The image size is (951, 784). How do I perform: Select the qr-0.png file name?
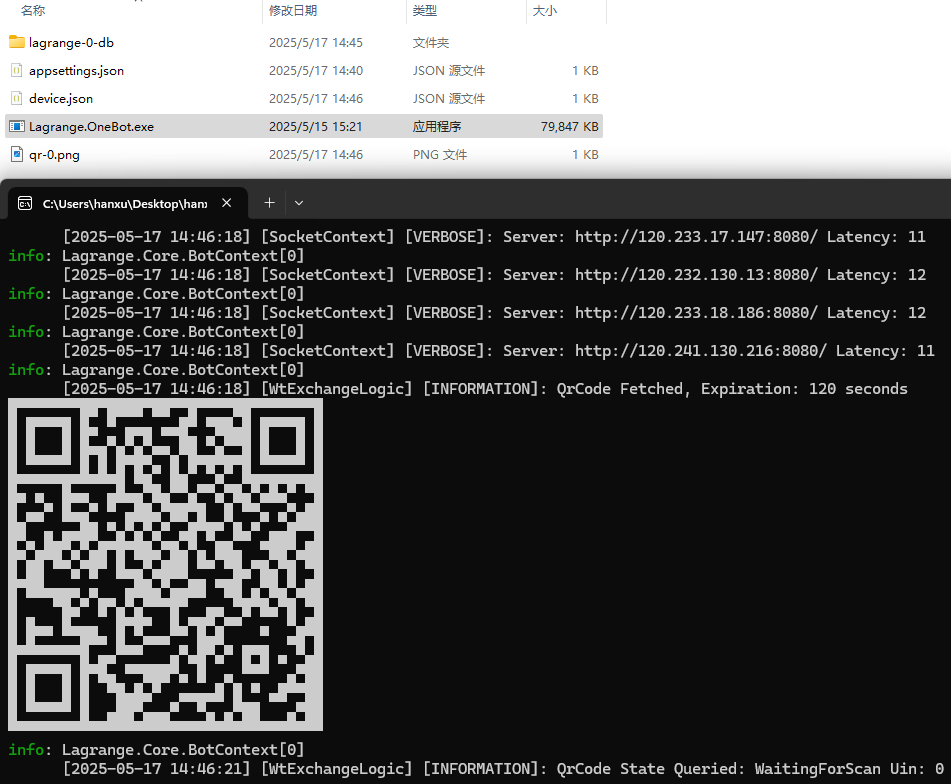tap(56, 154)
